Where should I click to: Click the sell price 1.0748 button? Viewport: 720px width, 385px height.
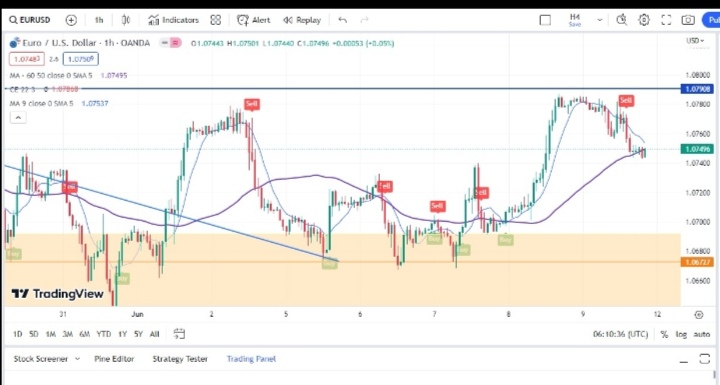(x=27, y=59)
